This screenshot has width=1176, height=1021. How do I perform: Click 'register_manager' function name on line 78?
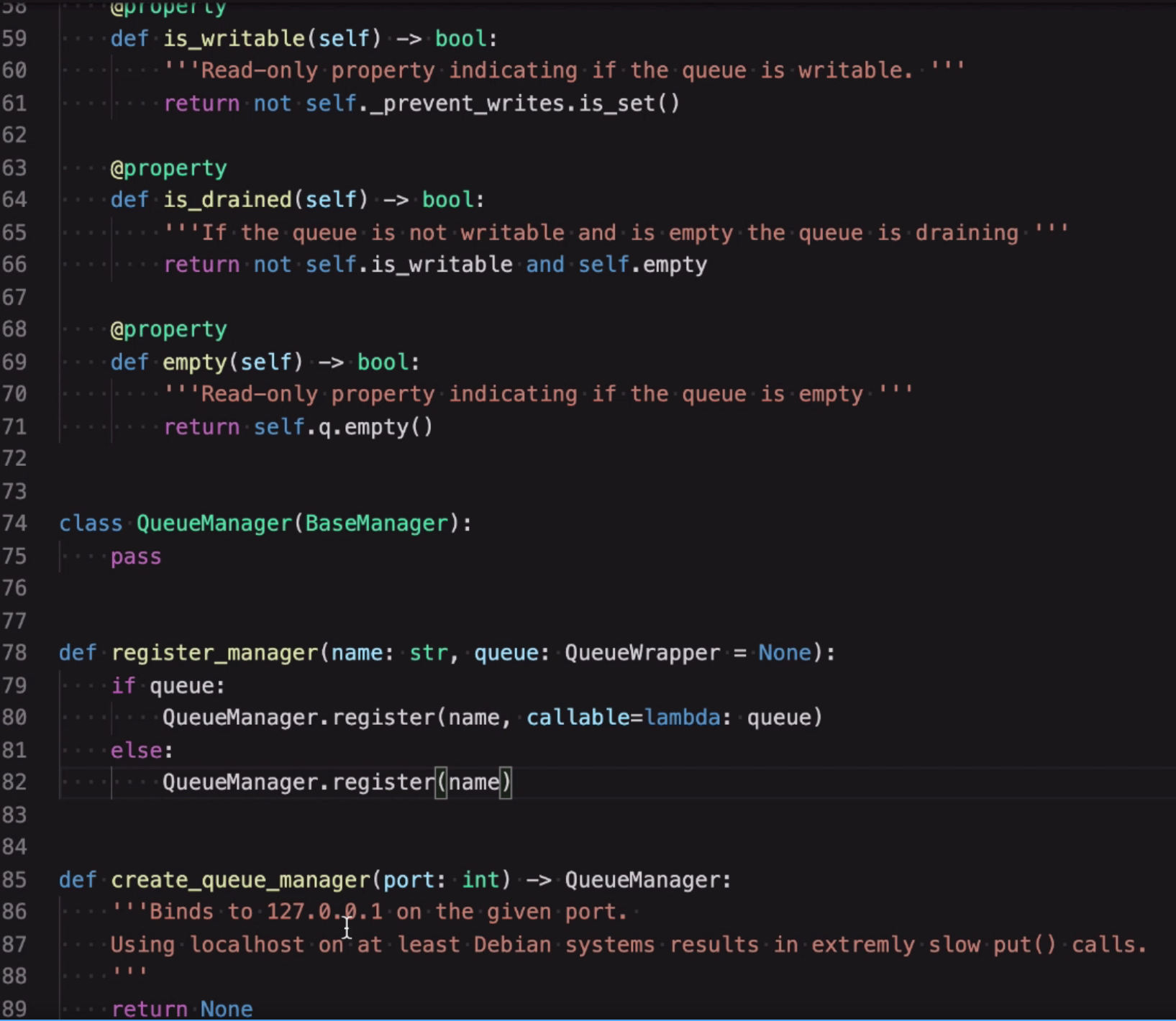coord(214,653)
